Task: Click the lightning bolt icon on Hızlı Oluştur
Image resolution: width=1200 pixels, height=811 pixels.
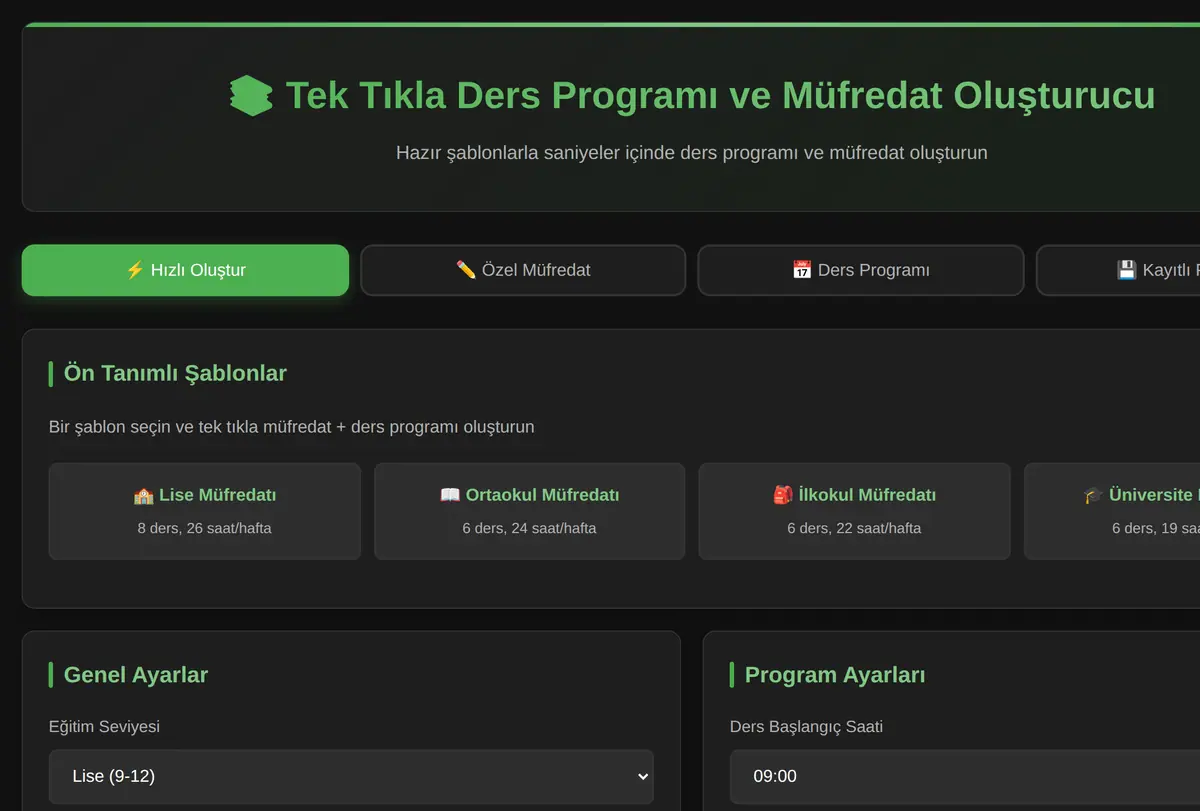Action: [x=135, y=270]
